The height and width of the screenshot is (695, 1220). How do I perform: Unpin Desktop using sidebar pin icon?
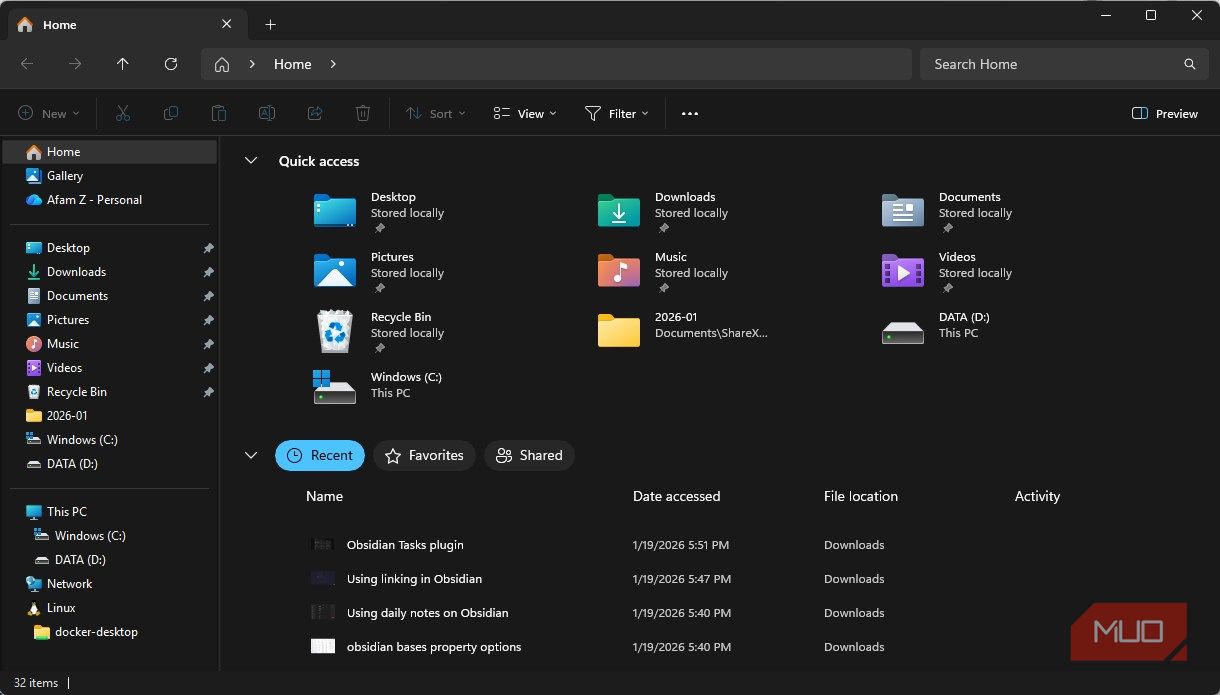[208, 248]
